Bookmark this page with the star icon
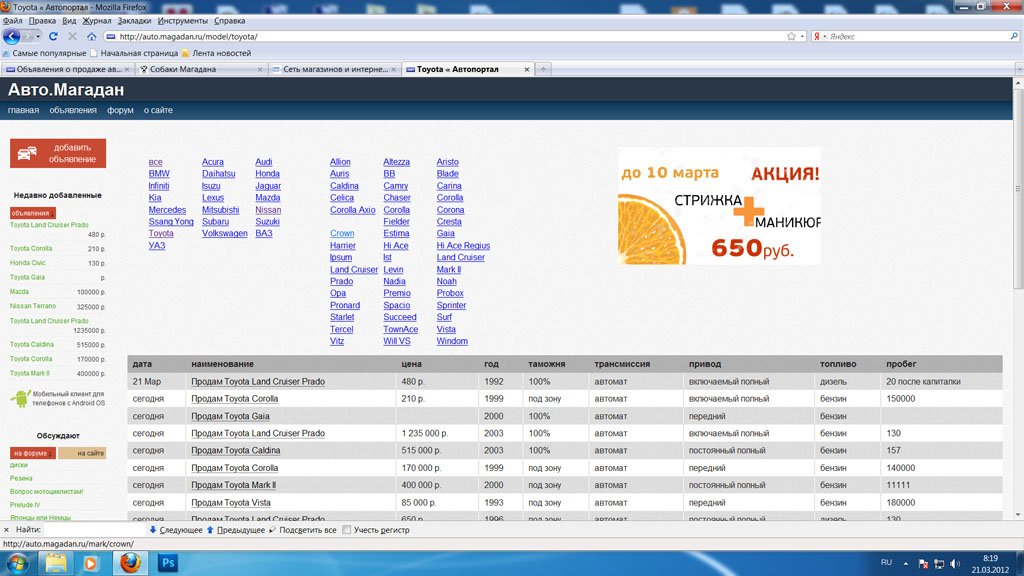 click(x=791, y=36)
